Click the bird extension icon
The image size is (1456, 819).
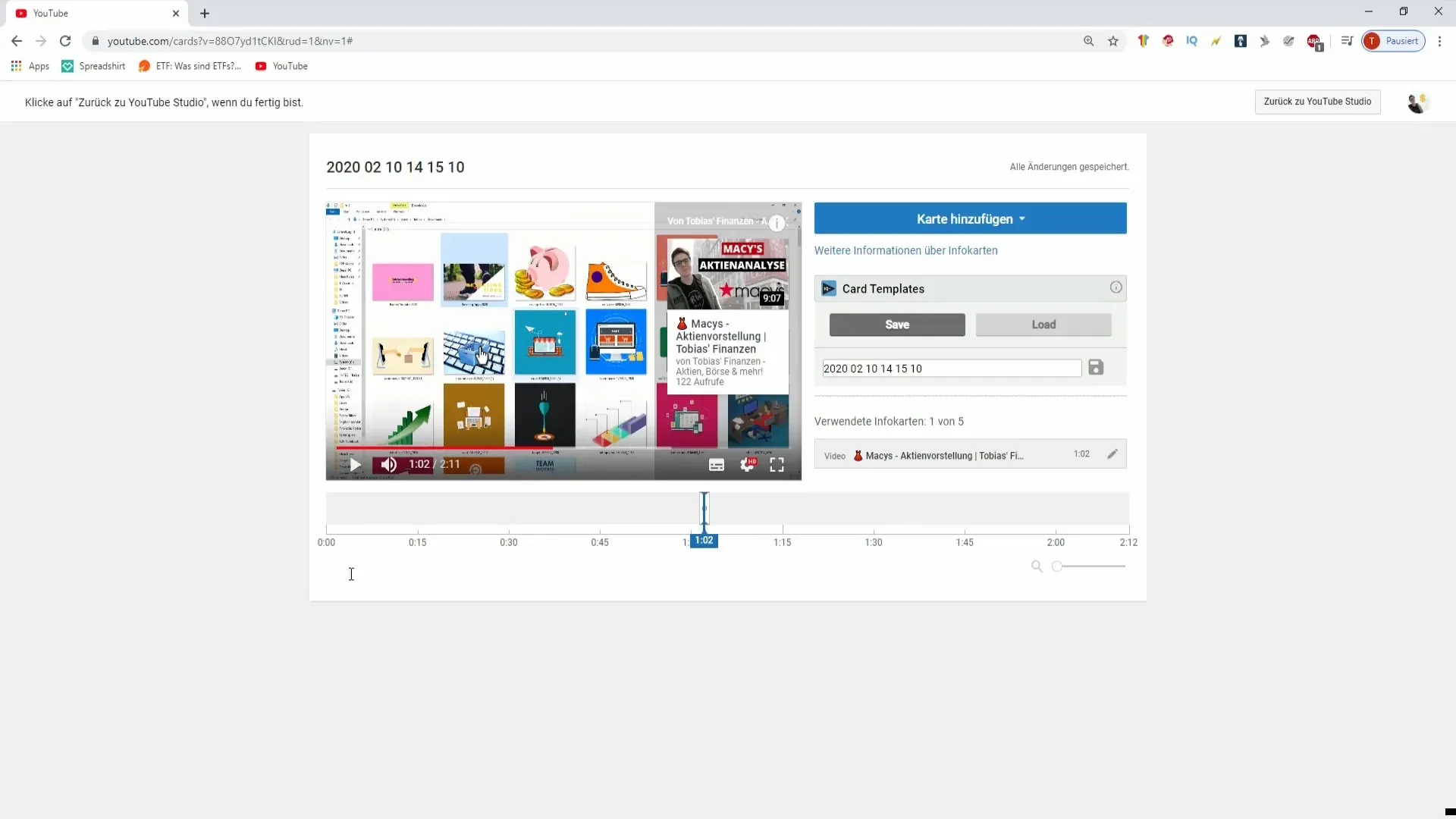[x=1265, y=41]
